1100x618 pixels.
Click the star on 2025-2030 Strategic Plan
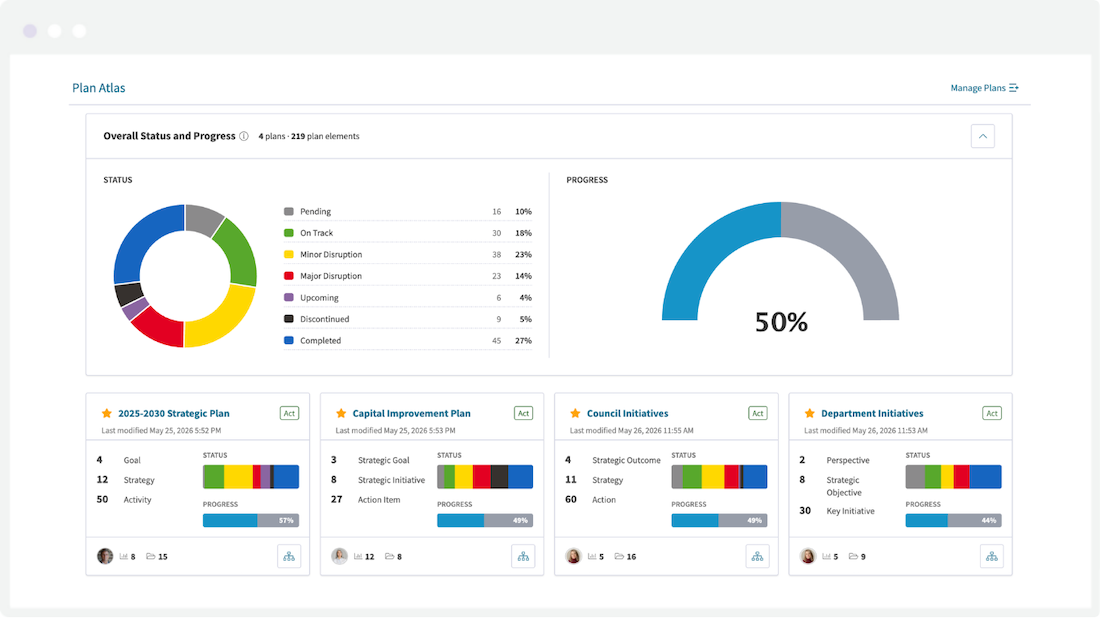pos(107,413)
